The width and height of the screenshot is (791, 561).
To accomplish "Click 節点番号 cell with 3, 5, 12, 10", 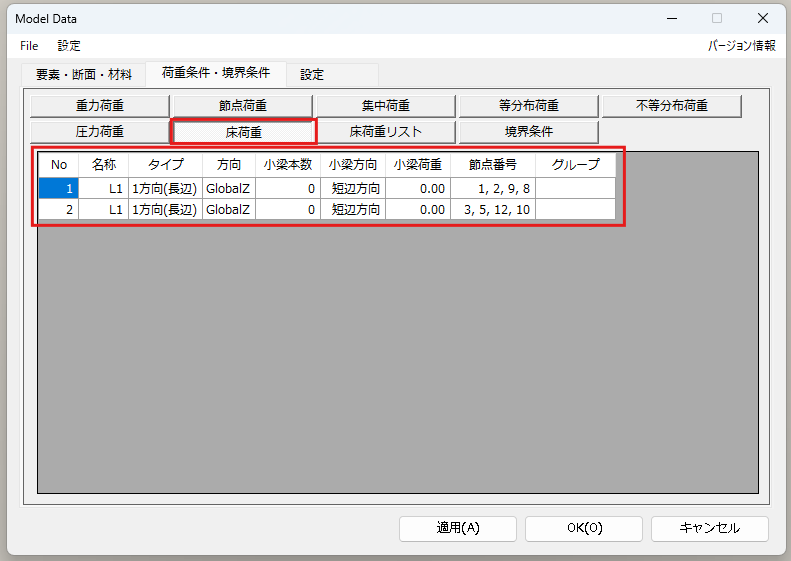I will pyautogui.click(x=492, y=209).
